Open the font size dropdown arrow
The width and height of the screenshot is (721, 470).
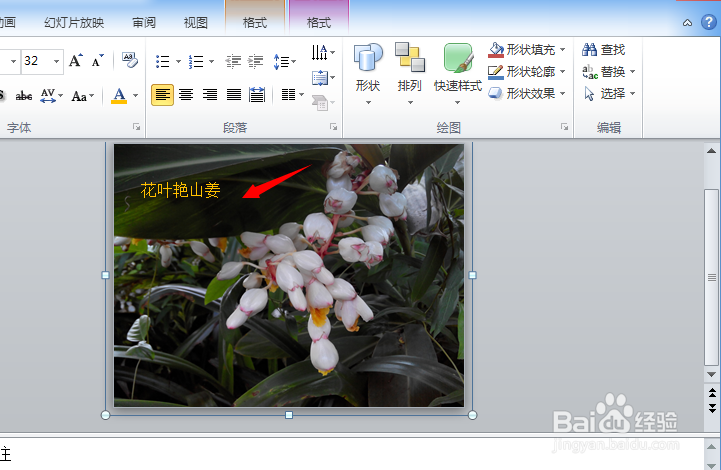pos(57,61)
